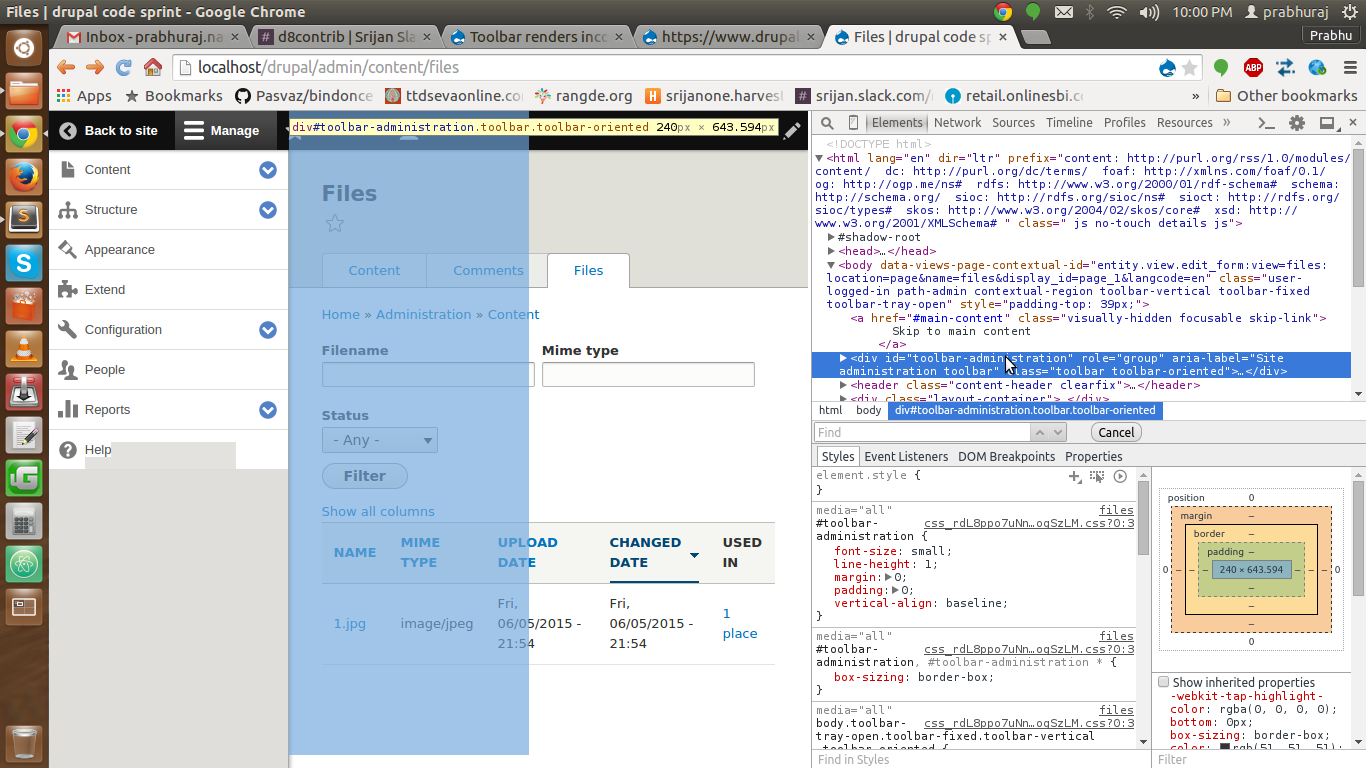1366x768 pixels.
Task: Click Cancel in DevTools find bar
Action: tap(1116, 433)
